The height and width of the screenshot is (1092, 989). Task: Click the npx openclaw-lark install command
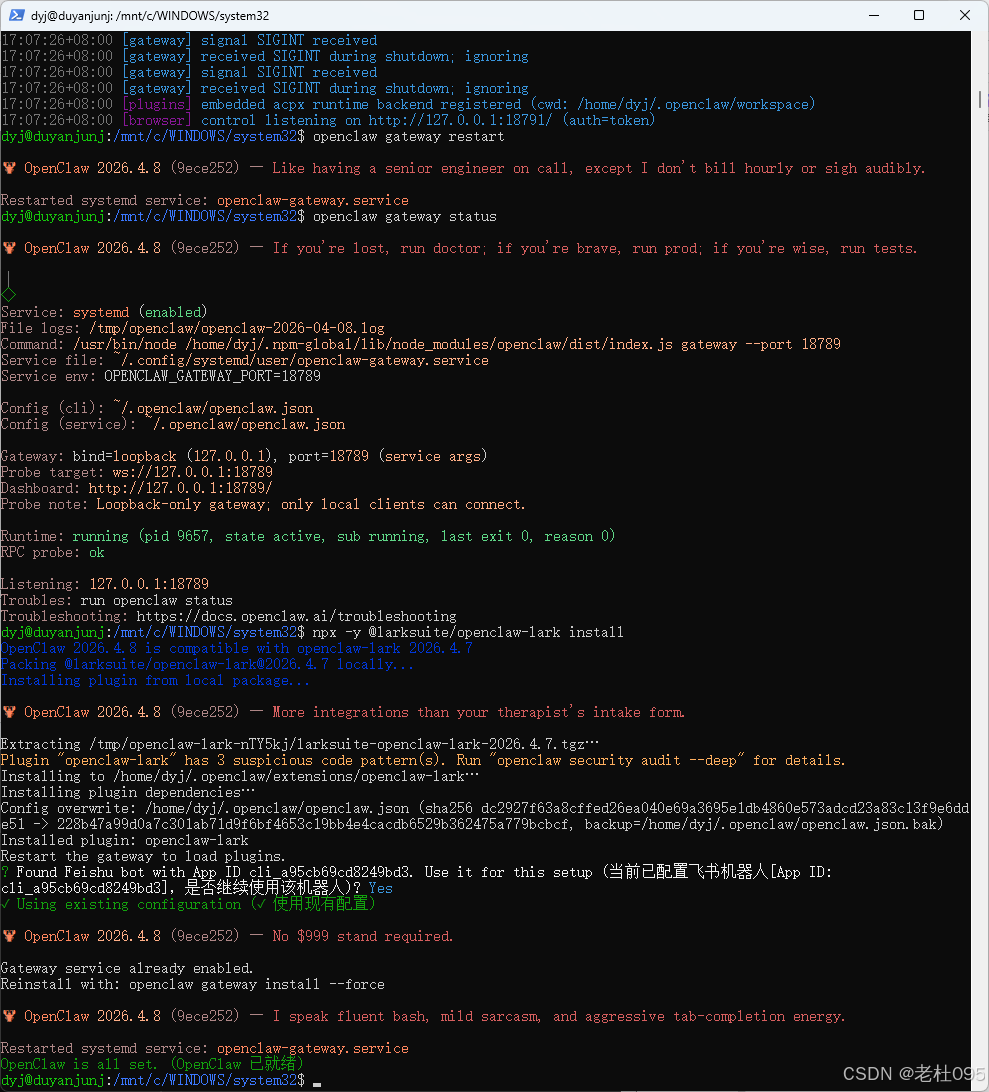468,632
